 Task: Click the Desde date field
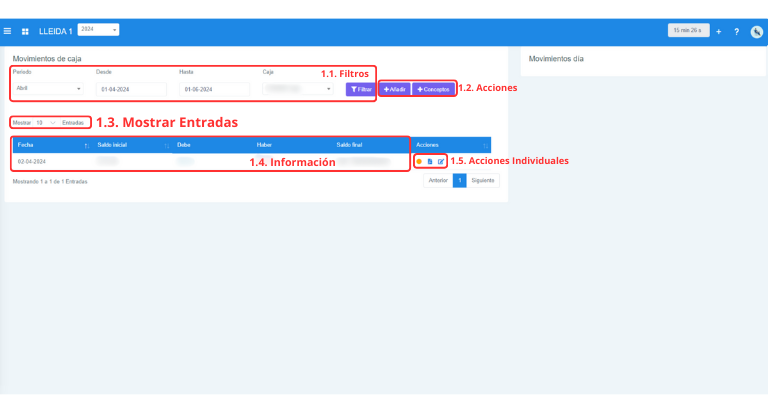point(130,89)
